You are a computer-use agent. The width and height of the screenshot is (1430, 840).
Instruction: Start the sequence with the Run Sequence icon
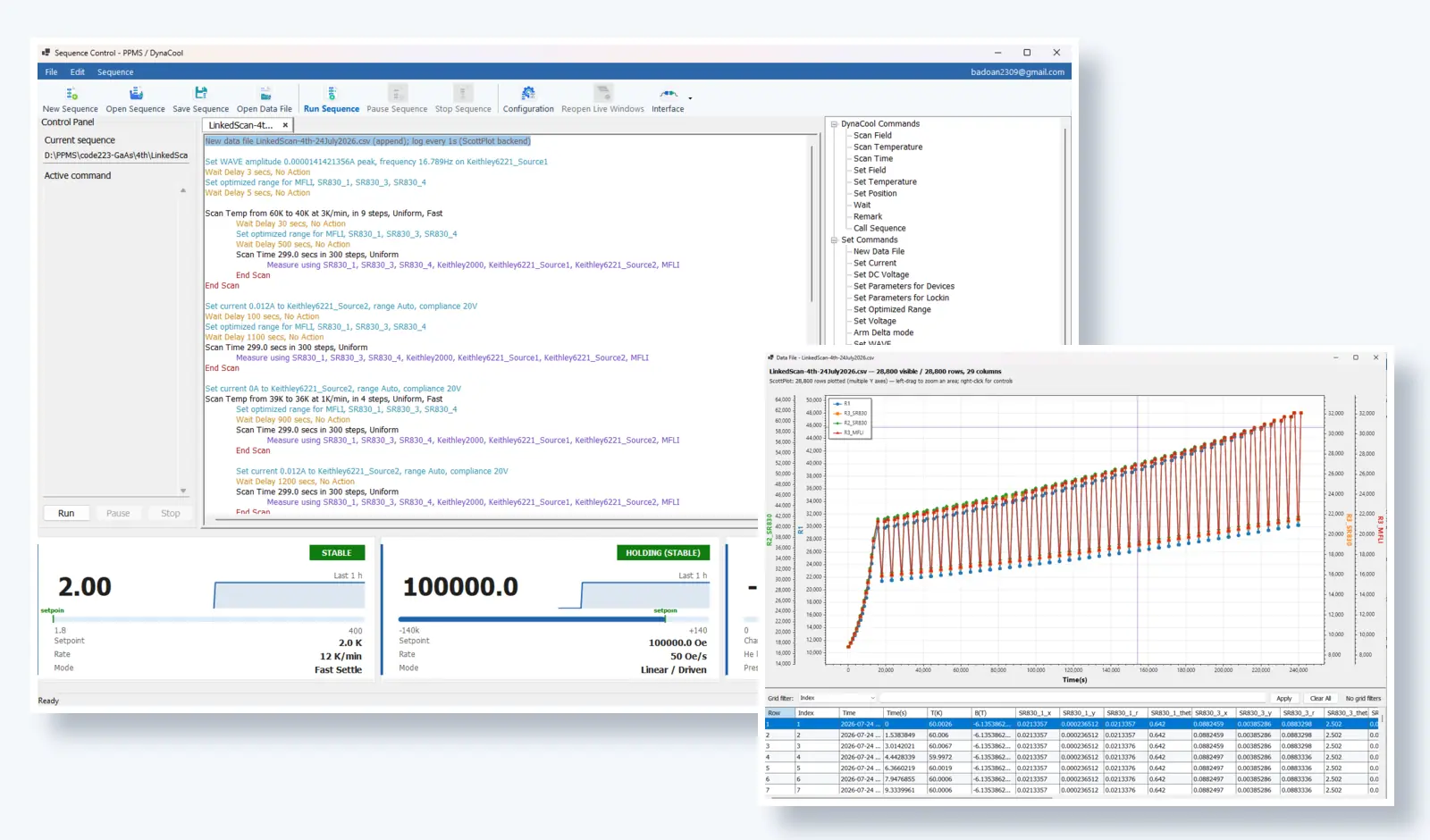coord(332,94)
